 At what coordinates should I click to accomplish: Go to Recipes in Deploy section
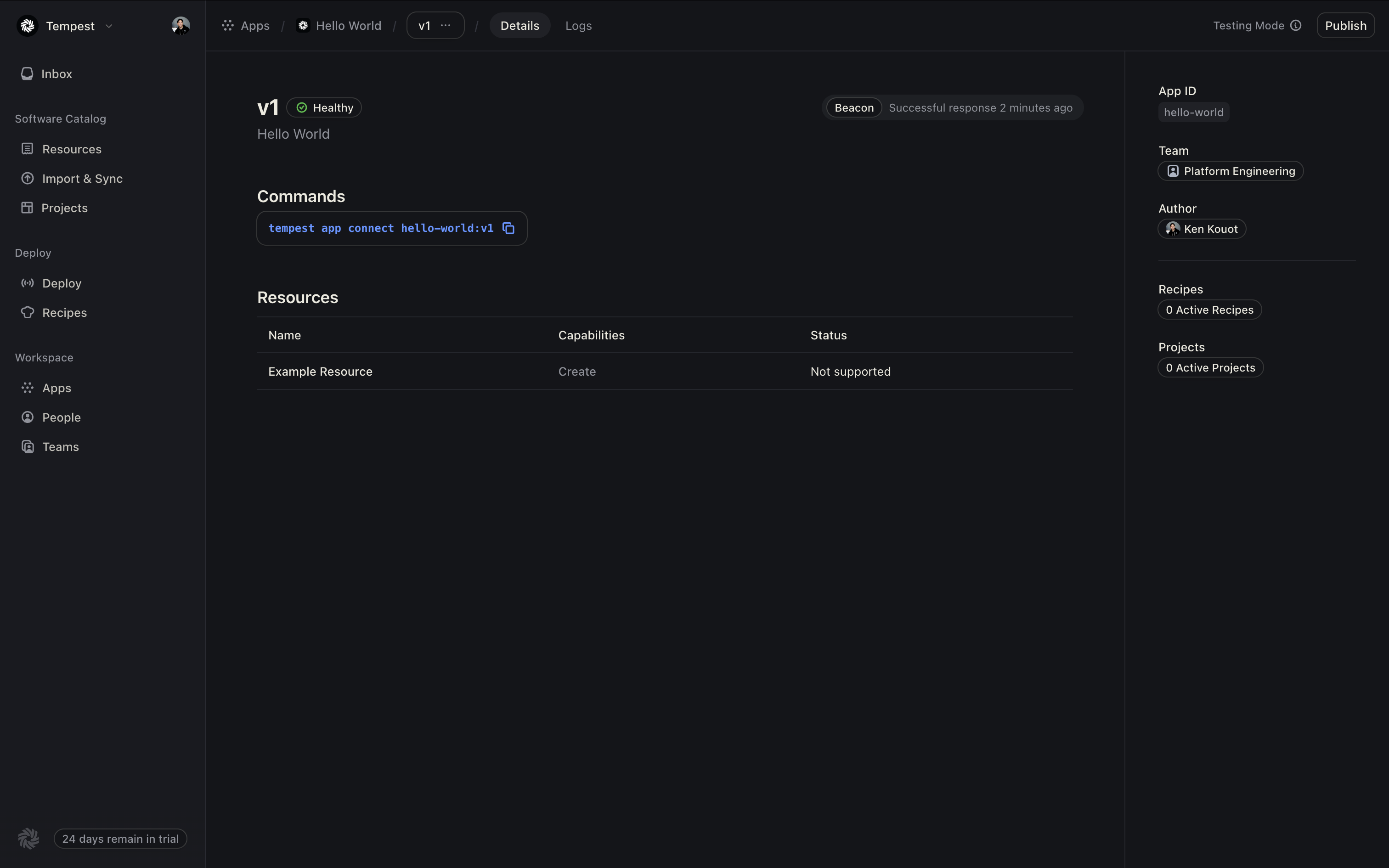[64, 313]
